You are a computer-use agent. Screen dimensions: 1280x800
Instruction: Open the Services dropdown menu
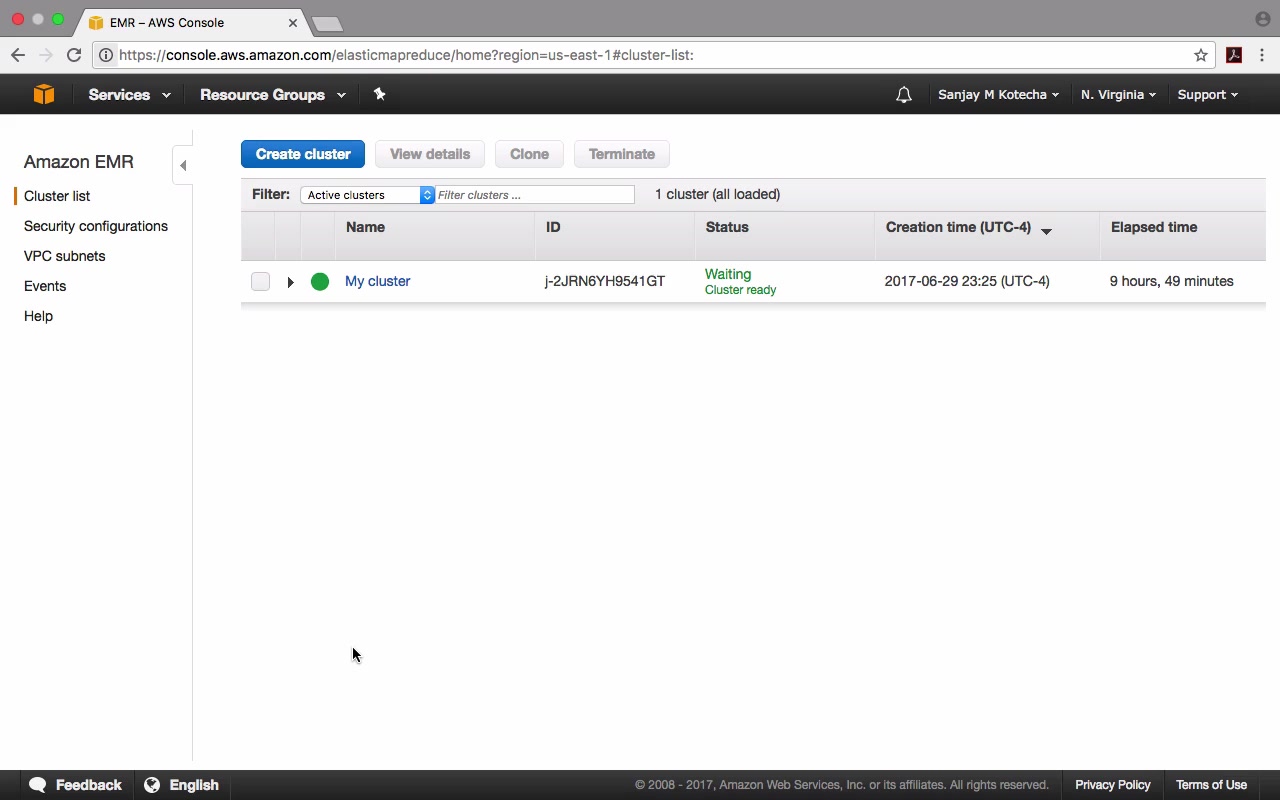click(x=129, y=95)
